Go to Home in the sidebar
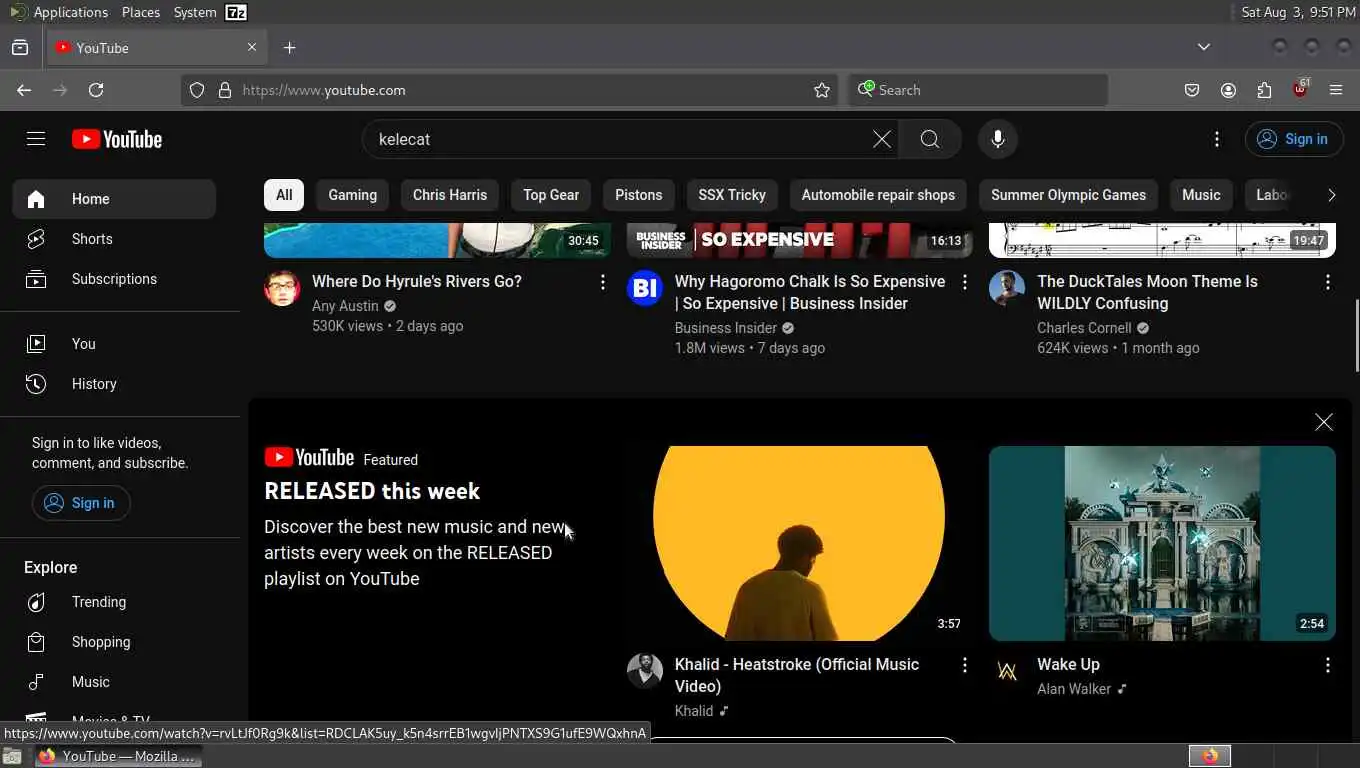The image size is (1360, 768). click(114, 199)
